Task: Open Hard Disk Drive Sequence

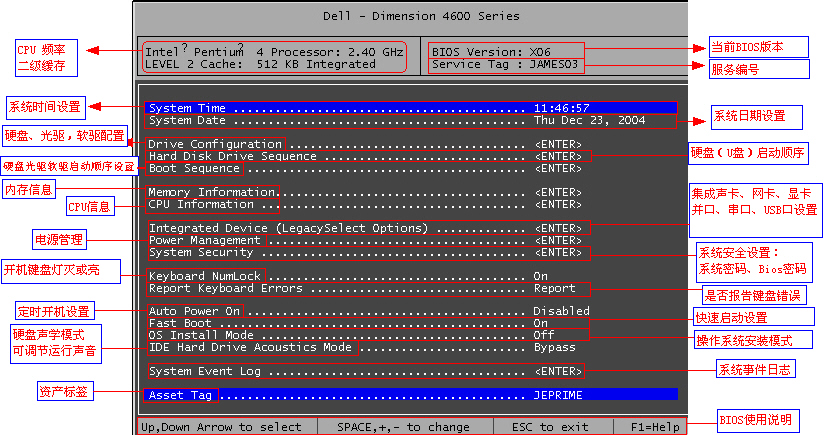Action: tap(232, 156)
